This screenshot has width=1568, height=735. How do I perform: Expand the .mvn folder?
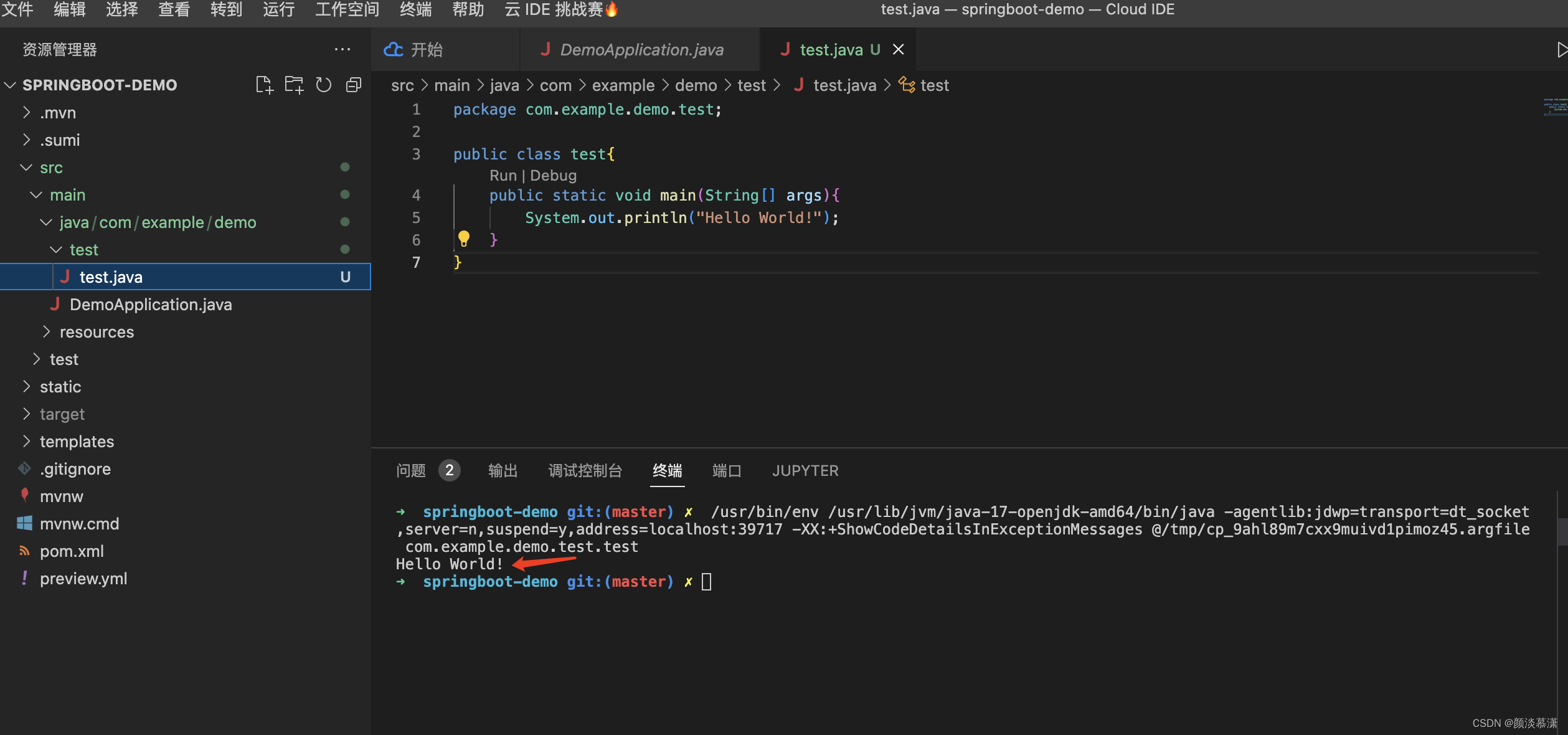(26, 112)
